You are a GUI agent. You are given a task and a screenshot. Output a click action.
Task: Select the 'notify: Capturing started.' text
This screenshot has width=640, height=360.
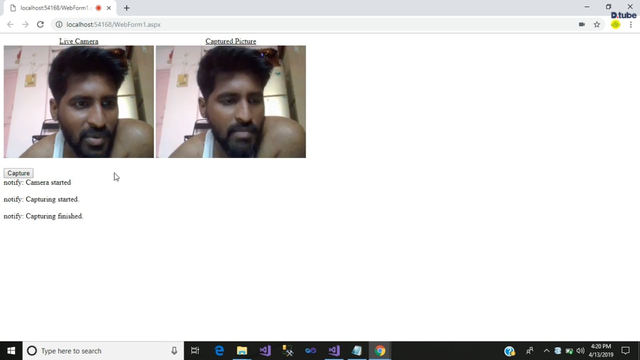pyautogui.click(x=41, y=199)
